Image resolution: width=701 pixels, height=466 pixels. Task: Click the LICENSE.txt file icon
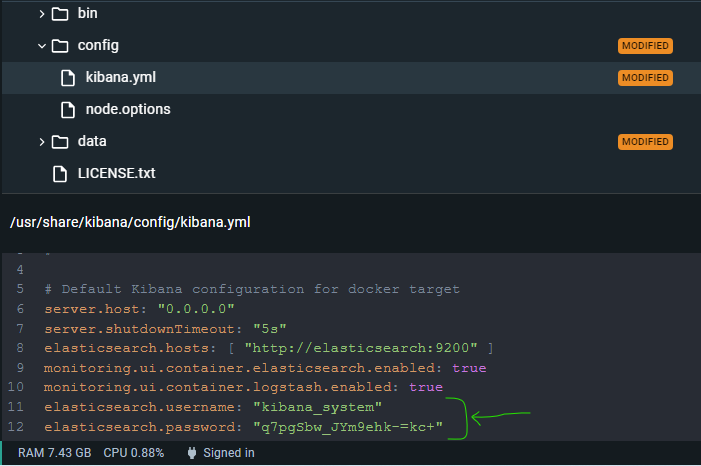pos(60,174)
